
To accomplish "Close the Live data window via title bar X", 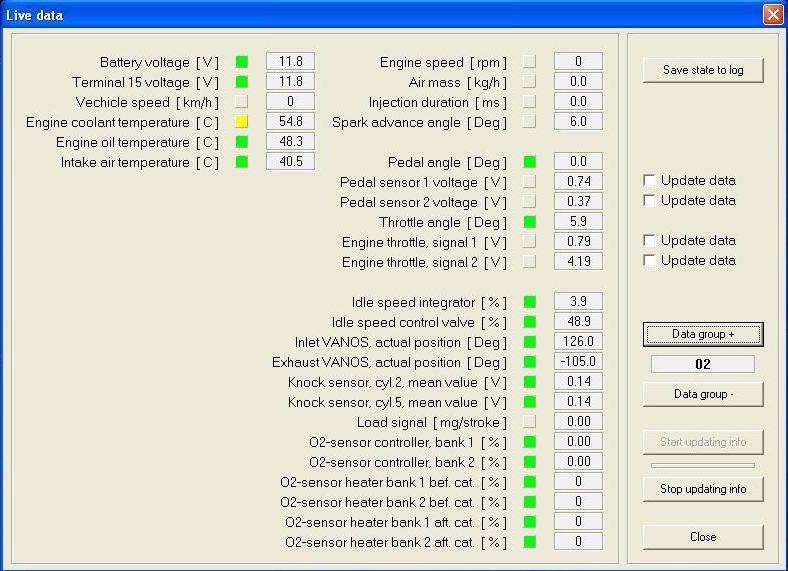I will (772, 14).
